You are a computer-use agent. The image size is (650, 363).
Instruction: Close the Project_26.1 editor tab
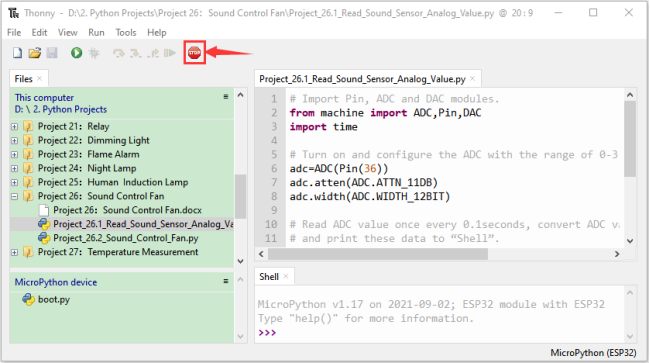point(473,79)
